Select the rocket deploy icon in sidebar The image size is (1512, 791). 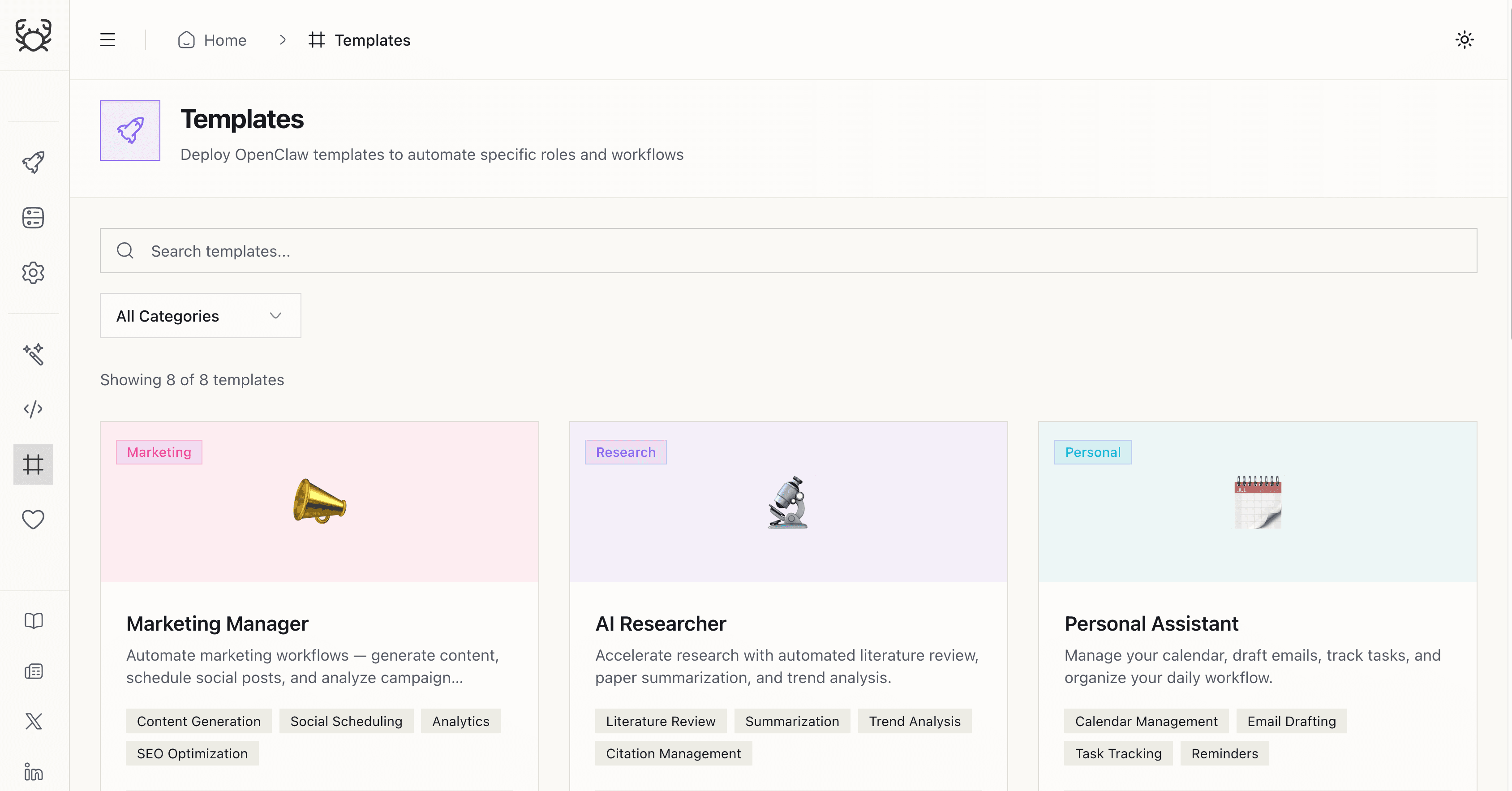[33, 162]
